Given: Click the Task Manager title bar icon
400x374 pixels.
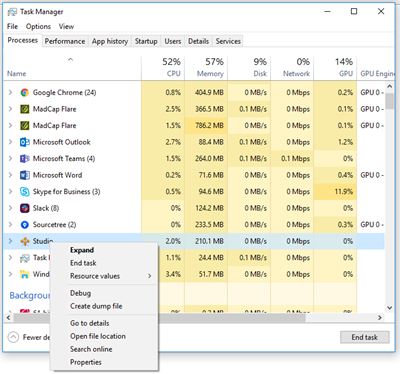Looking at the screenshot, I should [12, 12].
